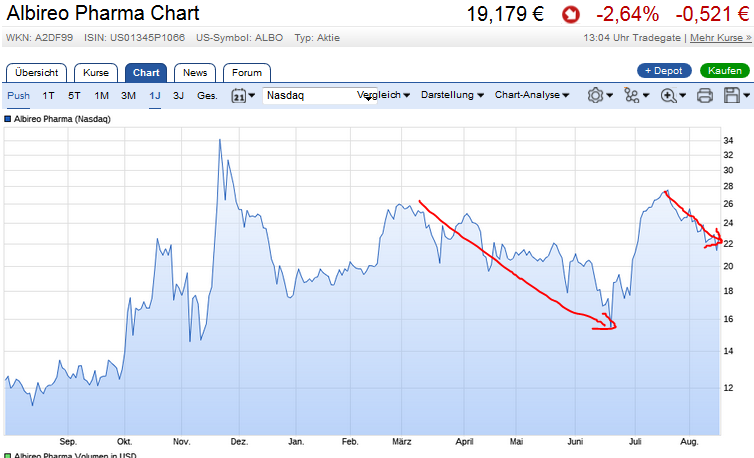Toggle the Push live update option
Image resolution: width=754 pixels, height=458 pixels.
click(x=18, y=96)
